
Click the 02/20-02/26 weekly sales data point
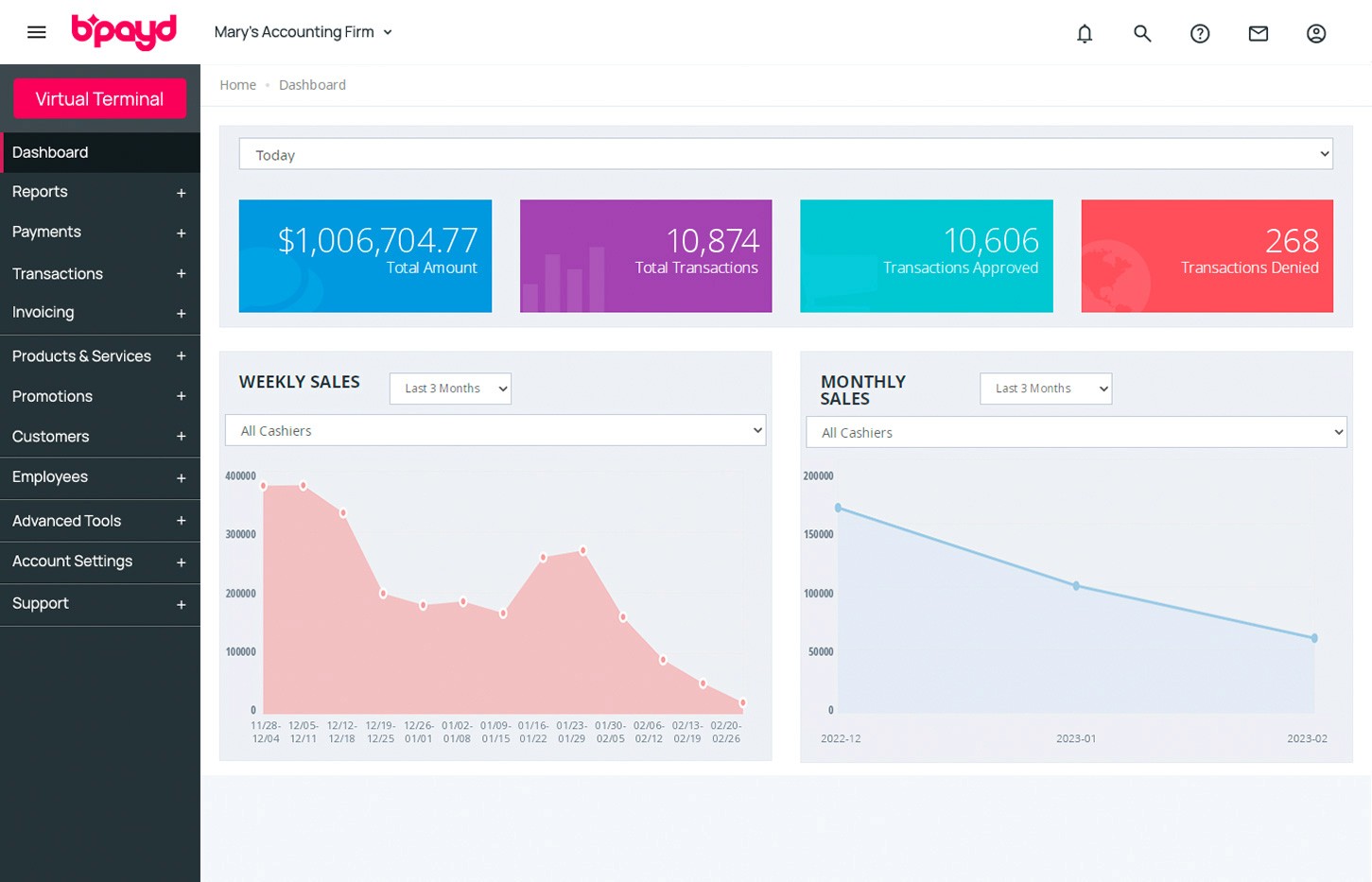743,702
